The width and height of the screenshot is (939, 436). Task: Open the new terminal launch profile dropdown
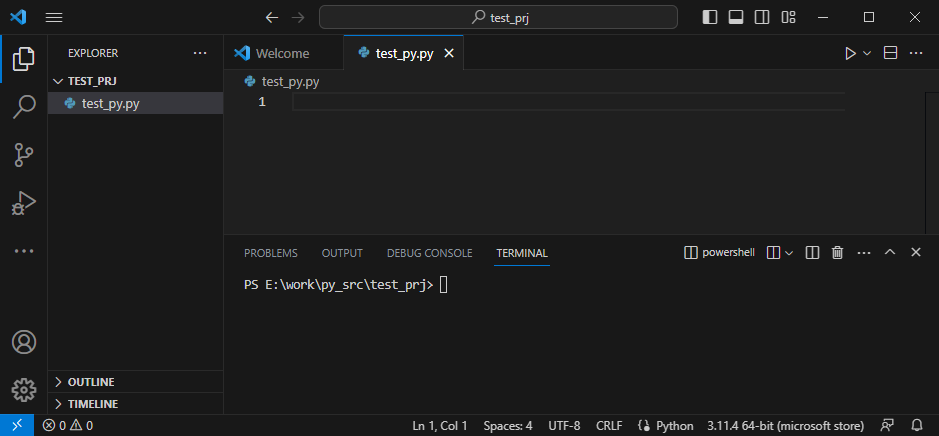(789, 253)
